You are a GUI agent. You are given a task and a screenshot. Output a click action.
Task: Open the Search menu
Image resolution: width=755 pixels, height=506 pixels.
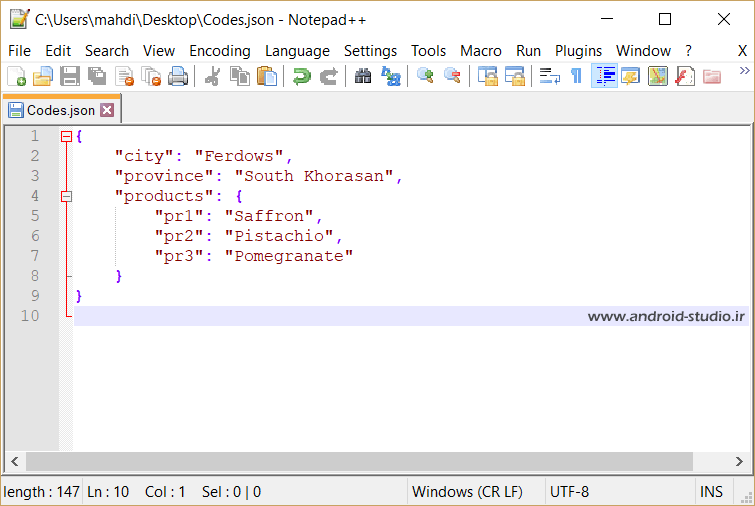(107, 51)
